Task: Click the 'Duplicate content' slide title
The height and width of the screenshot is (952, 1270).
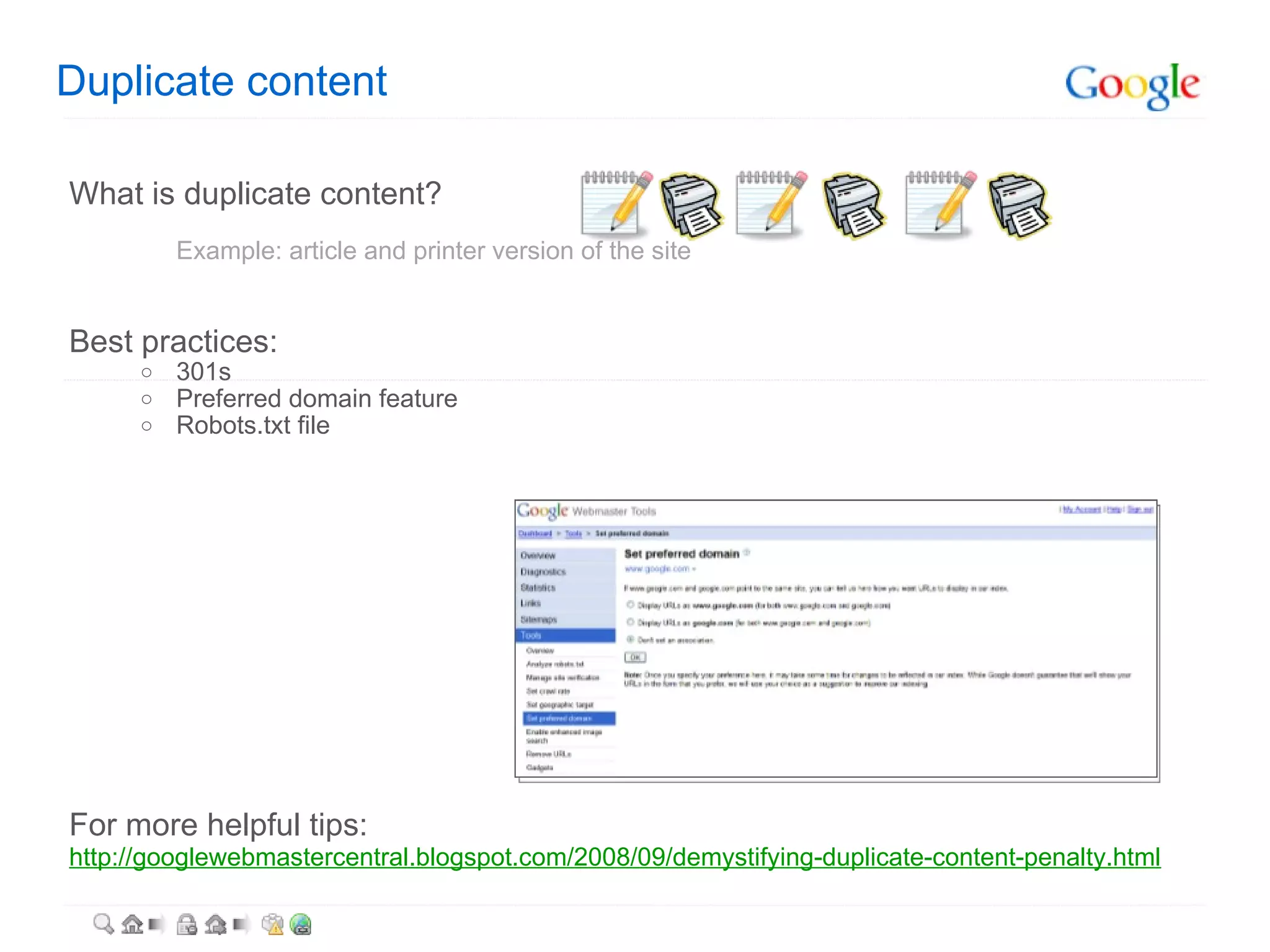Action: 221,81
